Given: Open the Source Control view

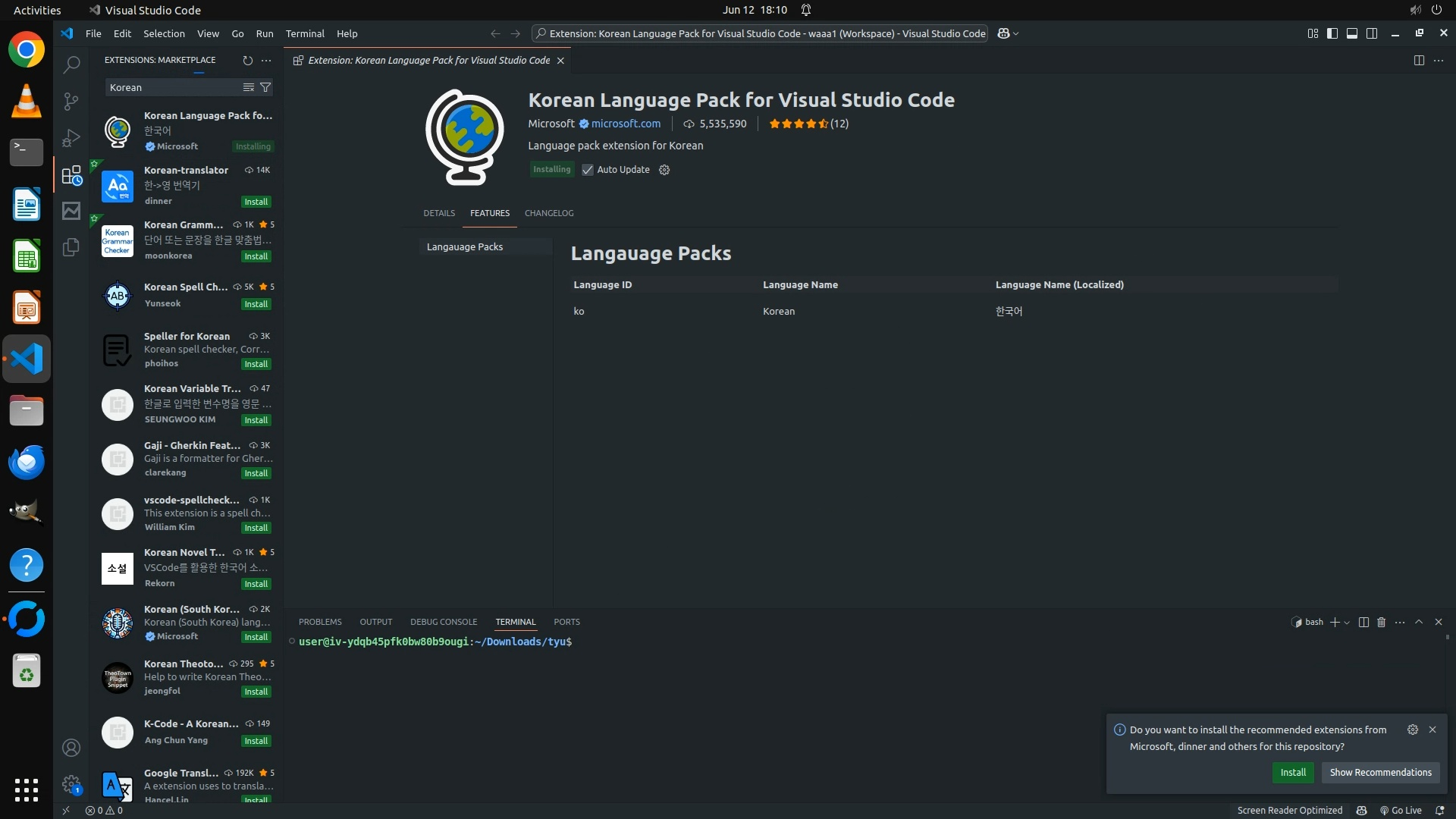Looking at the screenshot, I should [x=71, y=101].
